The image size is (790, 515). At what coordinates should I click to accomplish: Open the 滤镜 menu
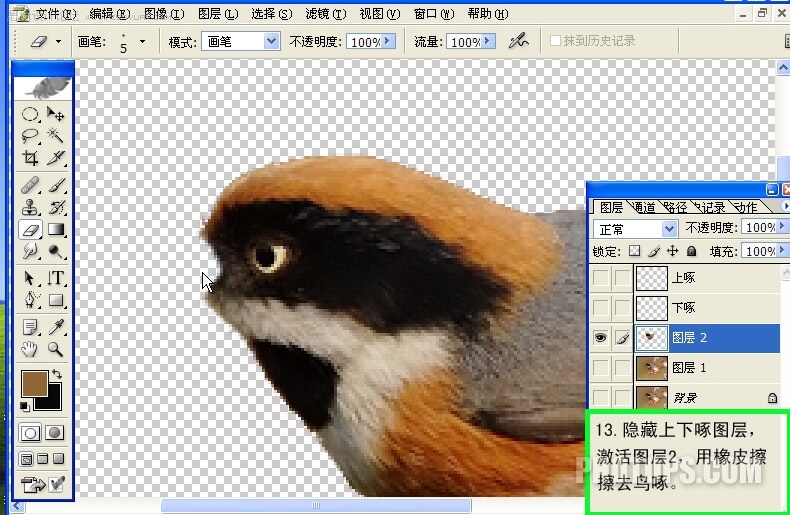tap(325, 14)
